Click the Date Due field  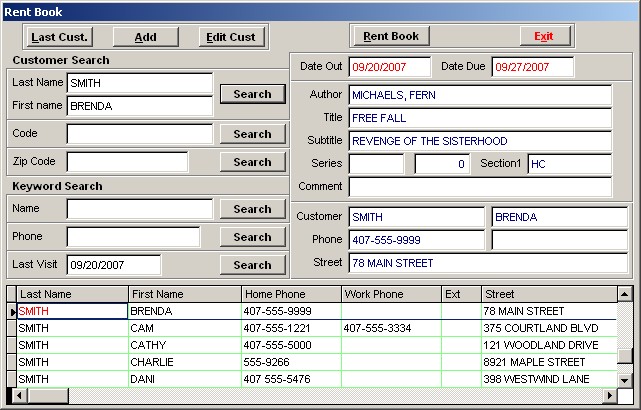533,67
